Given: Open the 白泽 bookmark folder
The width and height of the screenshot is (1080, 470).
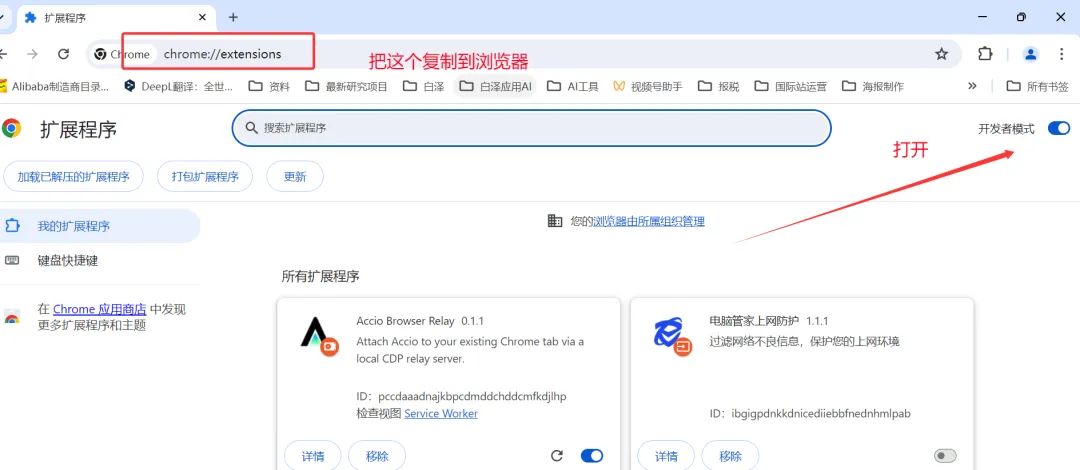Looking at the screenshot, I should pyautogui.click(x=424, y=86).
